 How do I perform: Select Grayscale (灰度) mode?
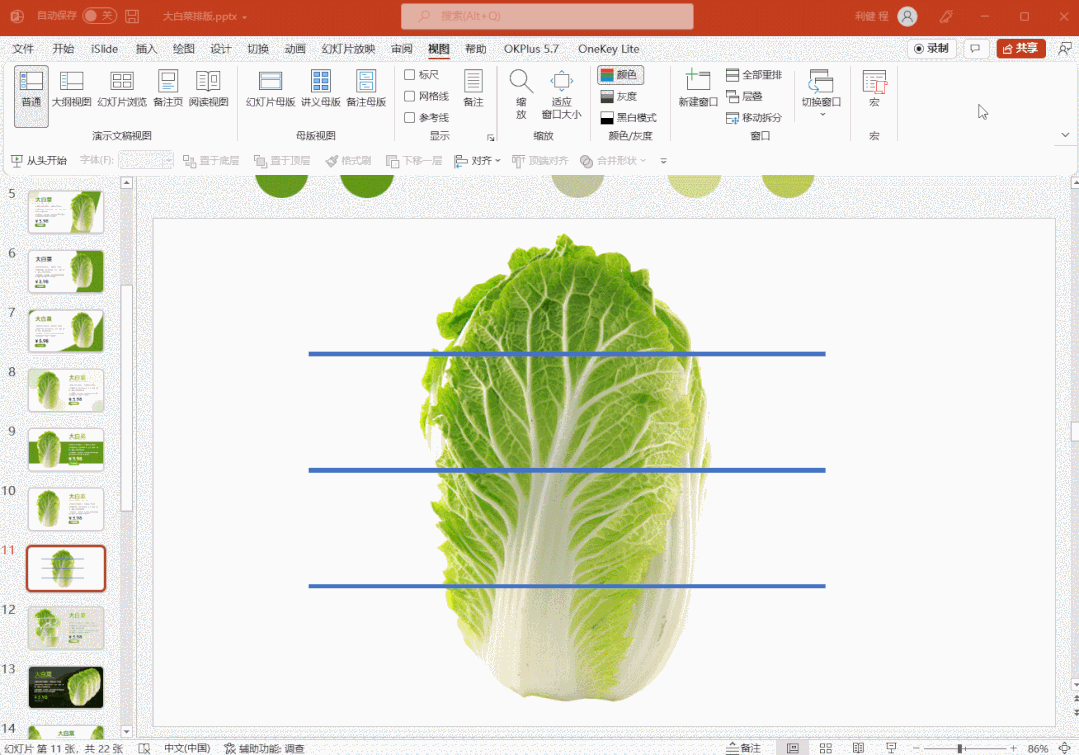coord(619,96)
